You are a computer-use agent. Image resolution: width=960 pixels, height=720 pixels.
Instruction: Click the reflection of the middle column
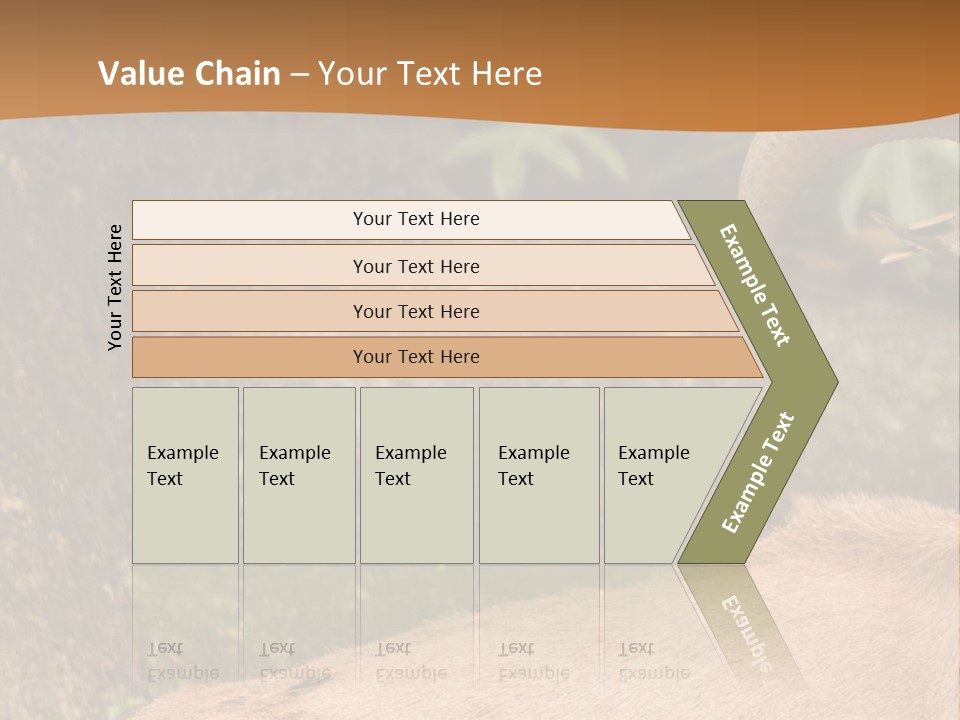pos(416,624)
